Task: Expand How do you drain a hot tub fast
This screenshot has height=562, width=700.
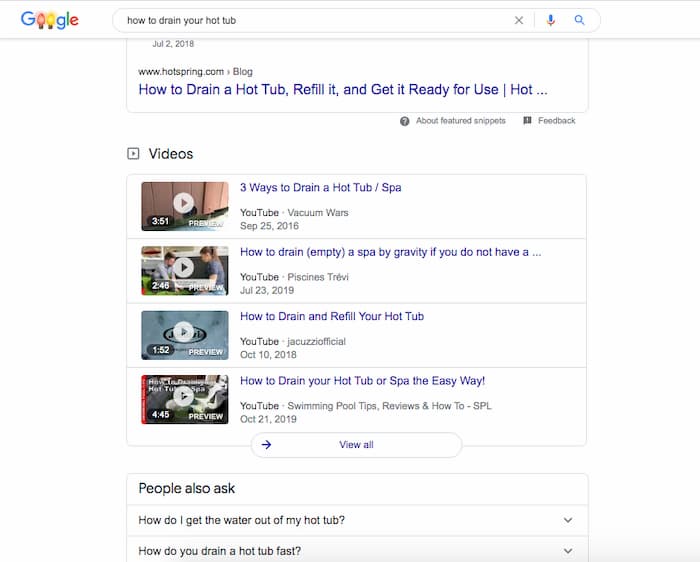Action: click(x=357, y=550)
